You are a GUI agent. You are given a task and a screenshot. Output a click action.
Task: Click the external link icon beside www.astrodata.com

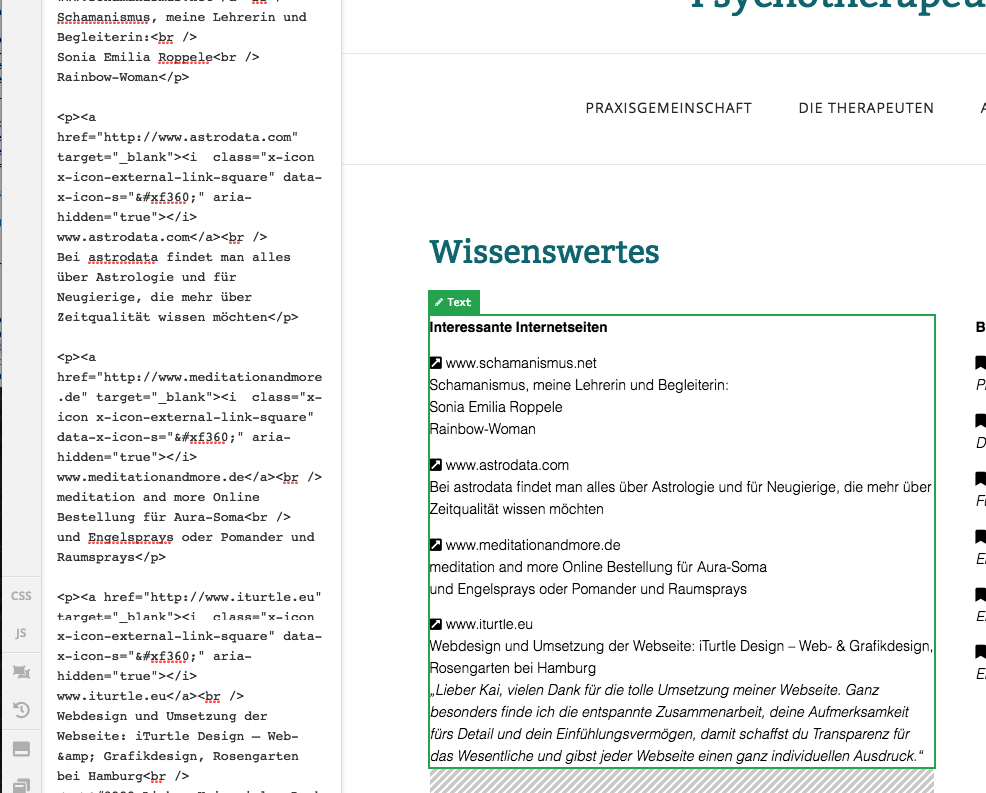point(436,465)
